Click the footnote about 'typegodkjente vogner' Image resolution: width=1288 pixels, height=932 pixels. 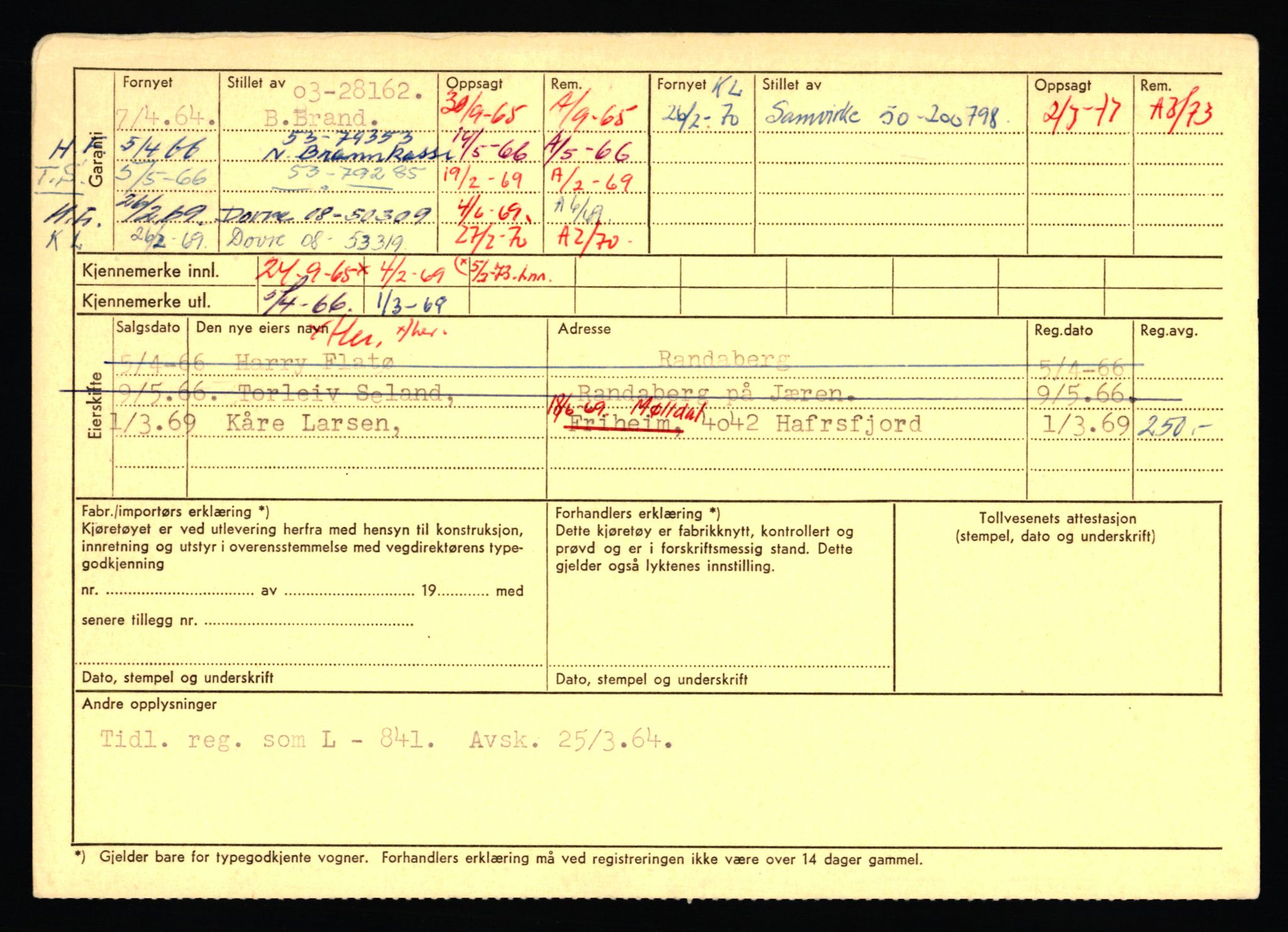tap(498, 858)
